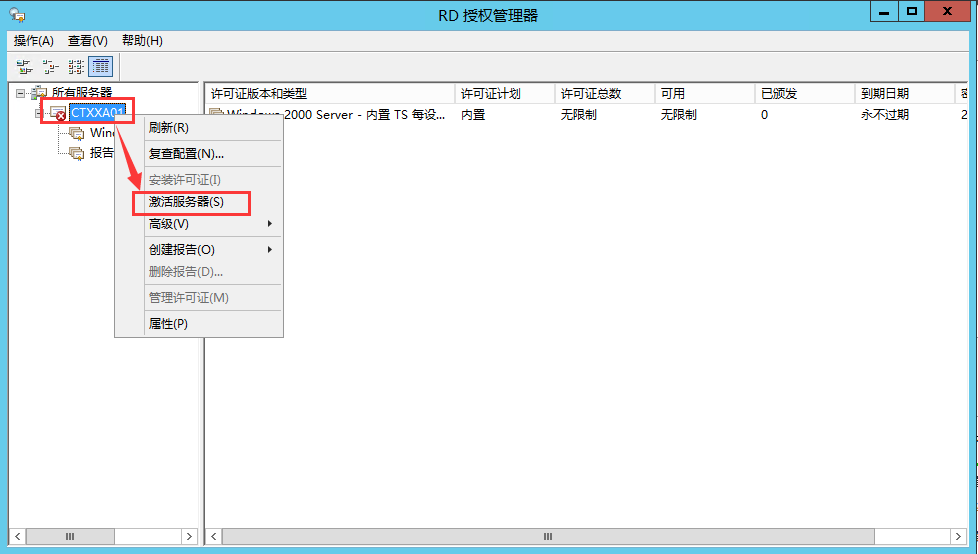This screenshot has height=554, width=978.
Task: Click the Win license node icon in tree
Action: pyautogui.click(x=76, y=133)
